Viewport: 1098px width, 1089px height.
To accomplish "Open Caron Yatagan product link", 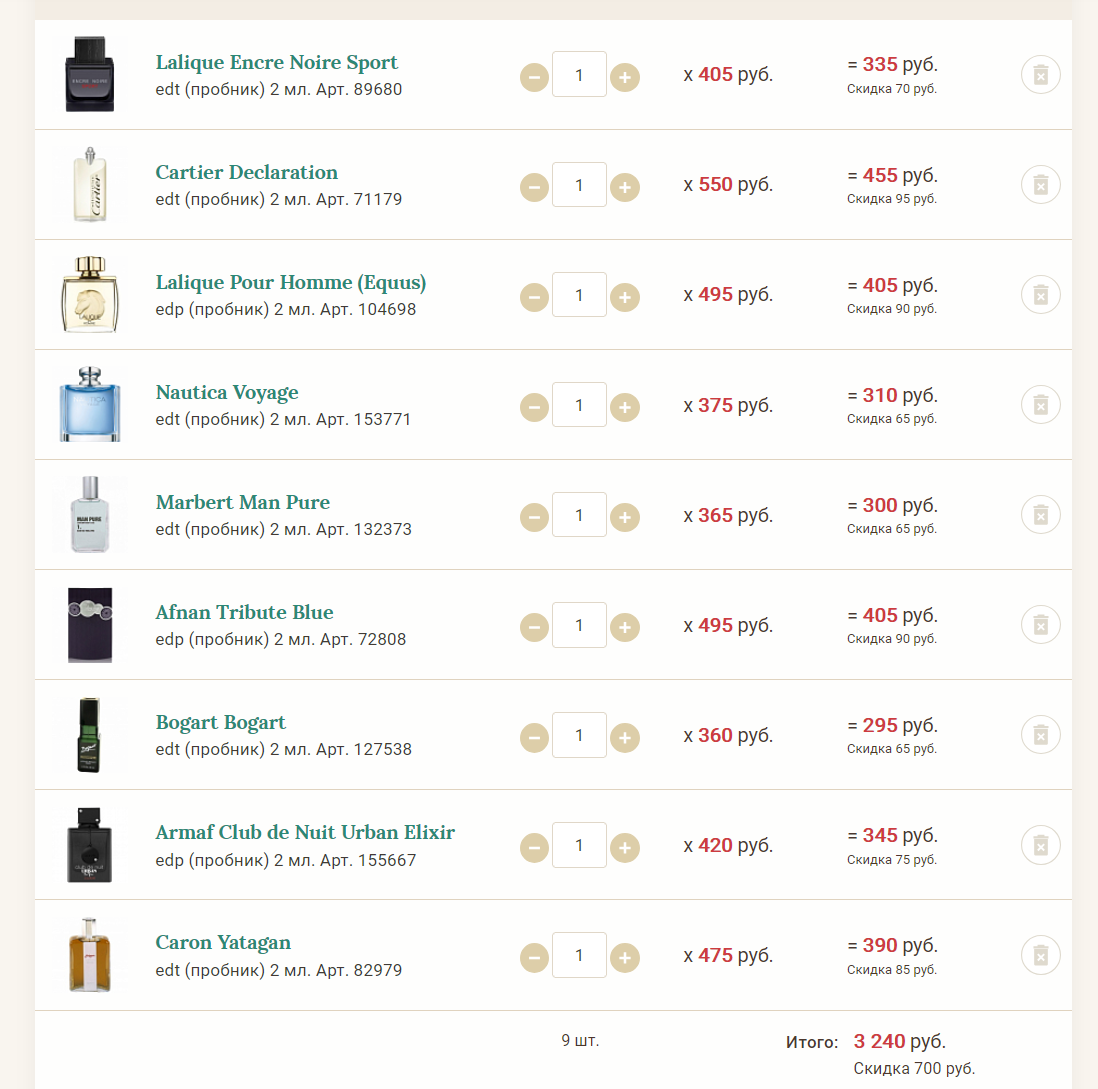I will point(223,943).
